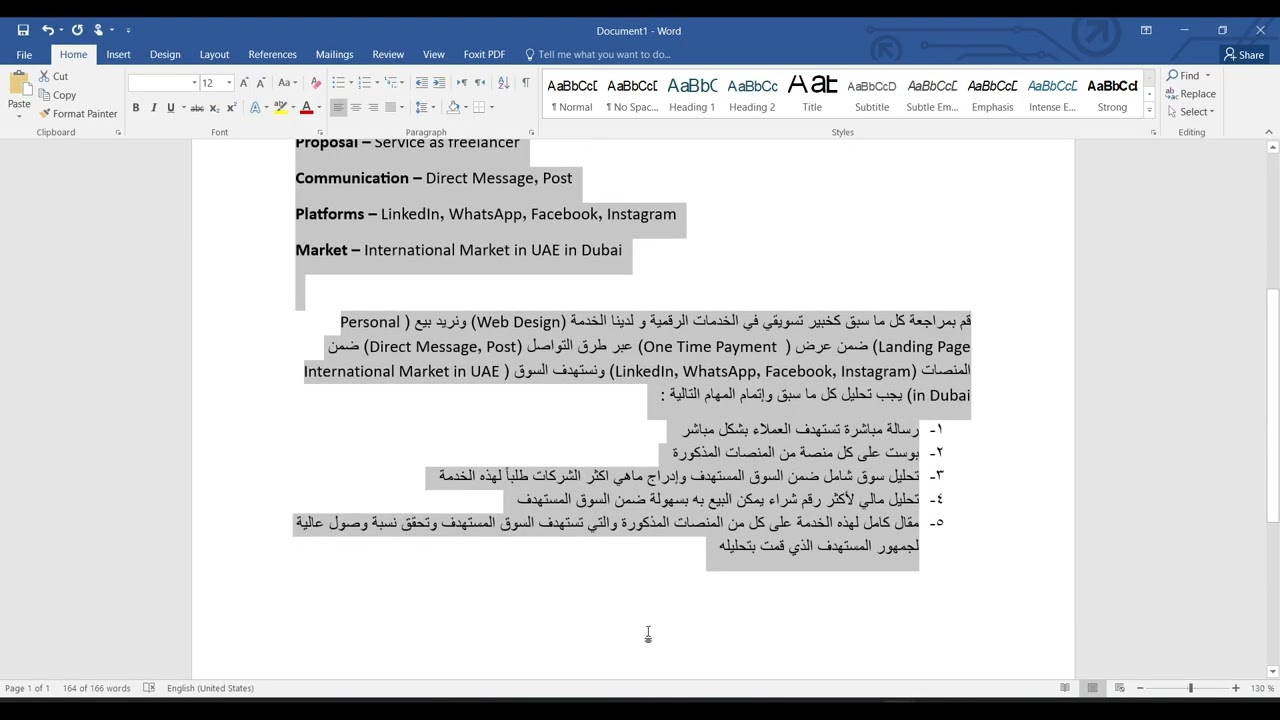
Task: Switch to the Layout tab
Action: (214, 54)
